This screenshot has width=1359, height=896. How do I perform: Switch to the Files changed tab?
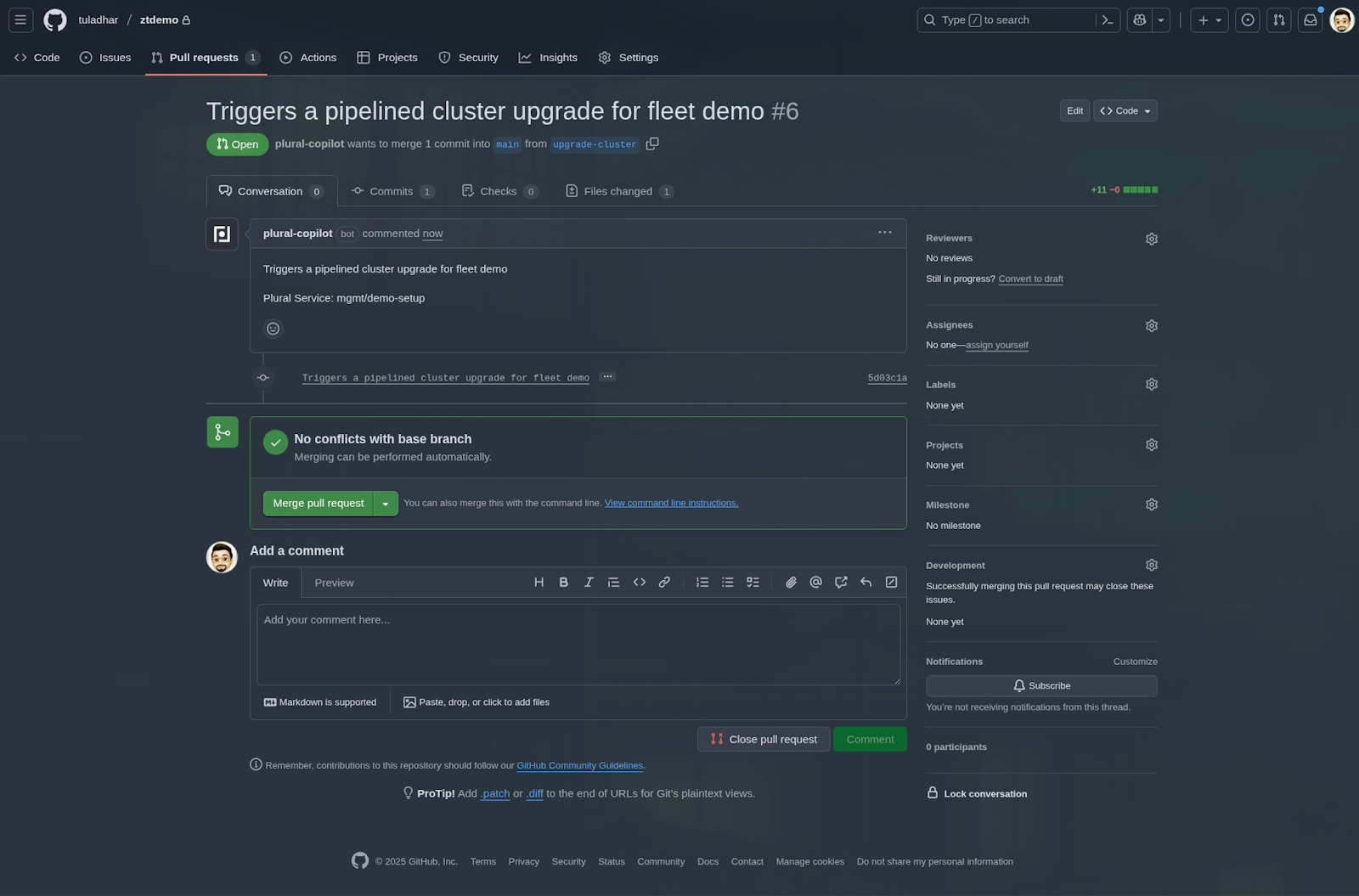[x=618, y=191]
